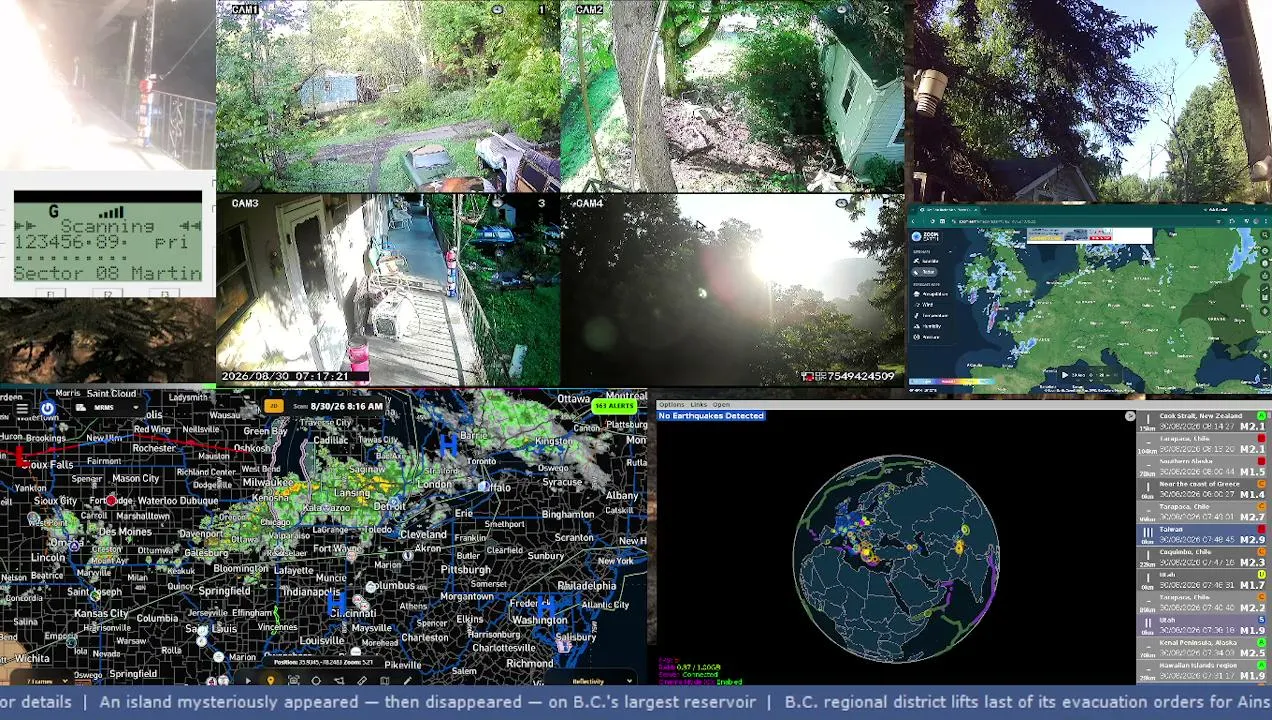Screen dimensions: 1272x720
Task: Select the location pin tool on radar toolbar
Action: click(271, 681)
